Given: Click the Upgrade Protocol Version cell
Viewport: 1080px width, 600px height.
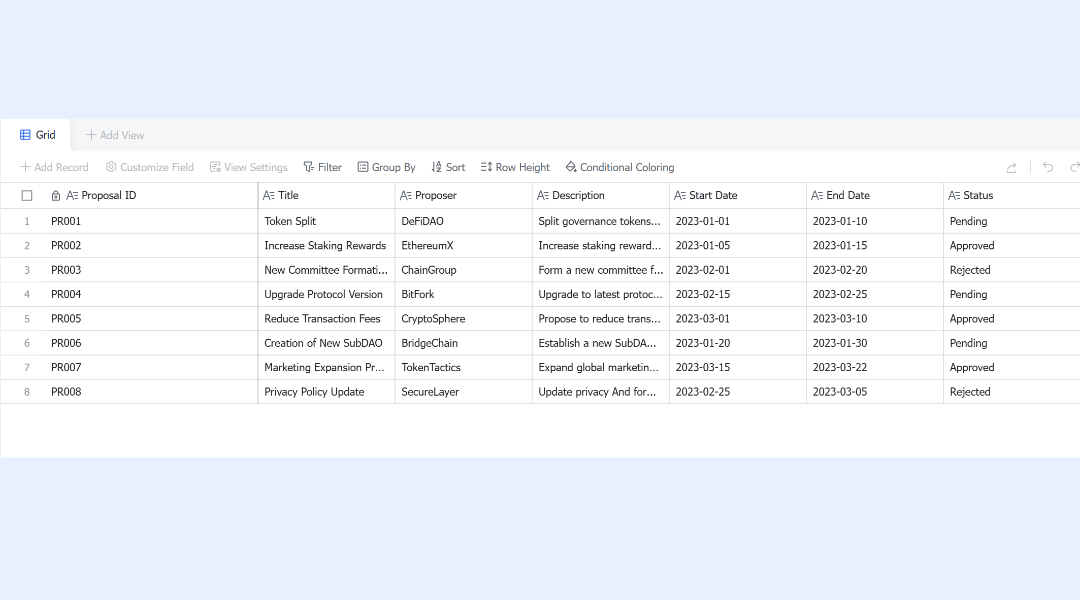Looking at the screenshot, I should 326,294.
